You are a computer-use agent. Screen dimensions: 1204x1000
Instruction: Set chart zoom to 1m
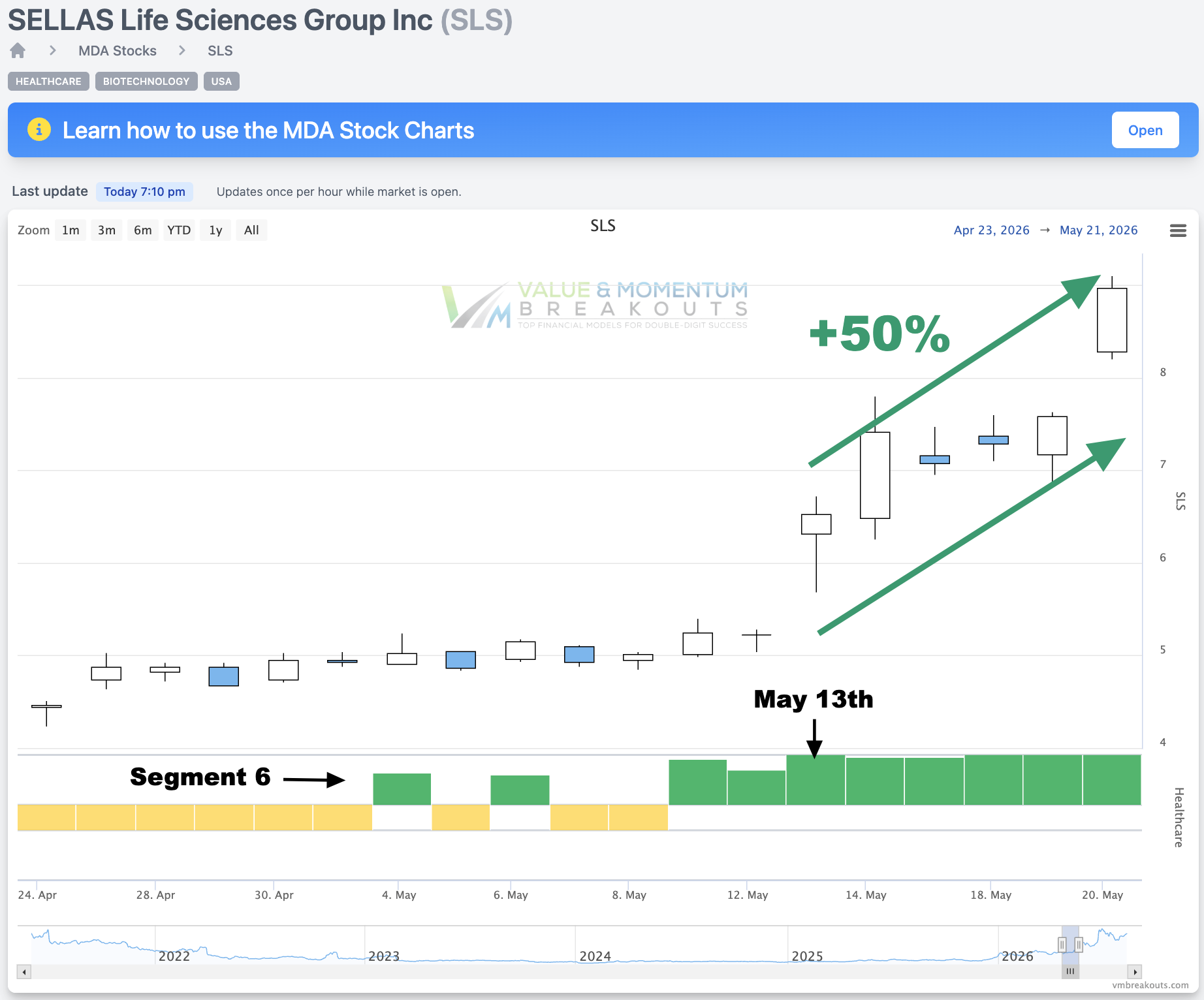71,230
